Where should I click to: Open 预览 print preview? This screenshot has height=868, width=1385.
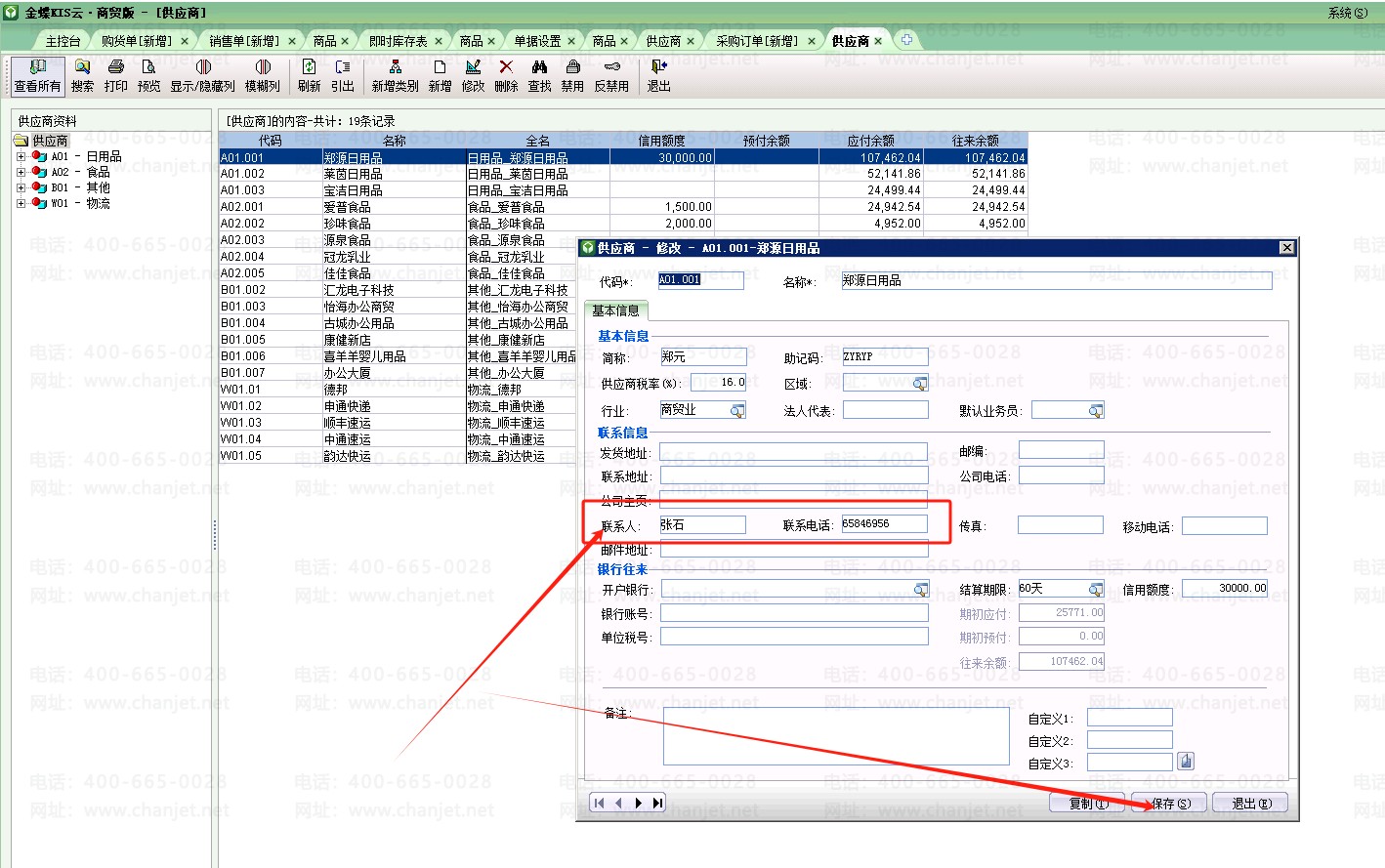coord(148,75)
